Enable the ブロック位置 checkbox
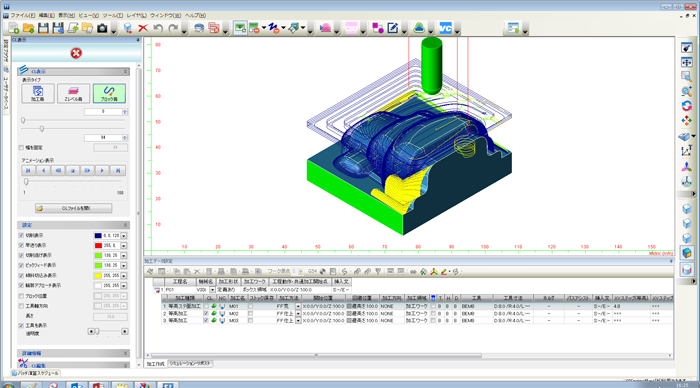700x388 pixels. 21,296
